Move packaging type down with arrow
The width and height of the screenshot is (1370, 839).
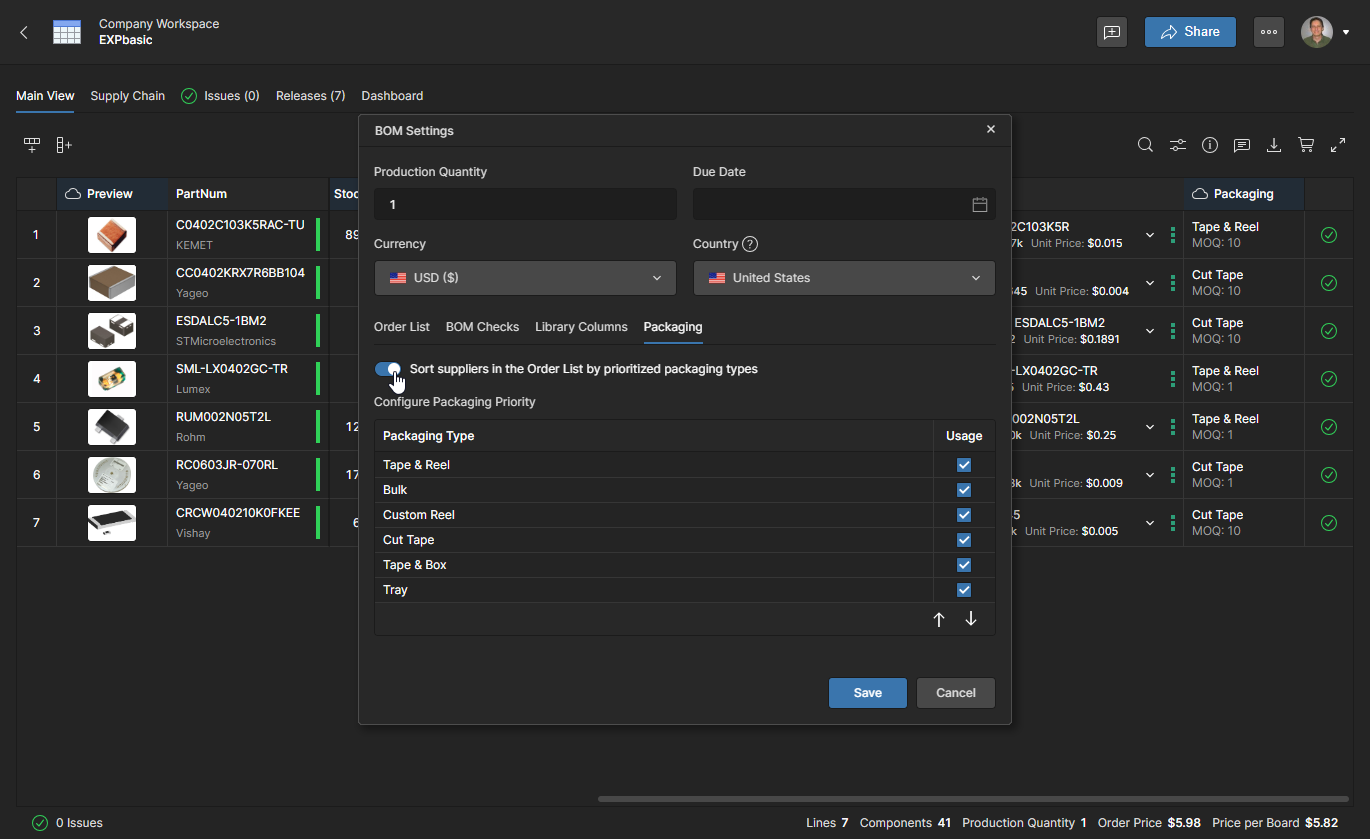click(970, 619)
